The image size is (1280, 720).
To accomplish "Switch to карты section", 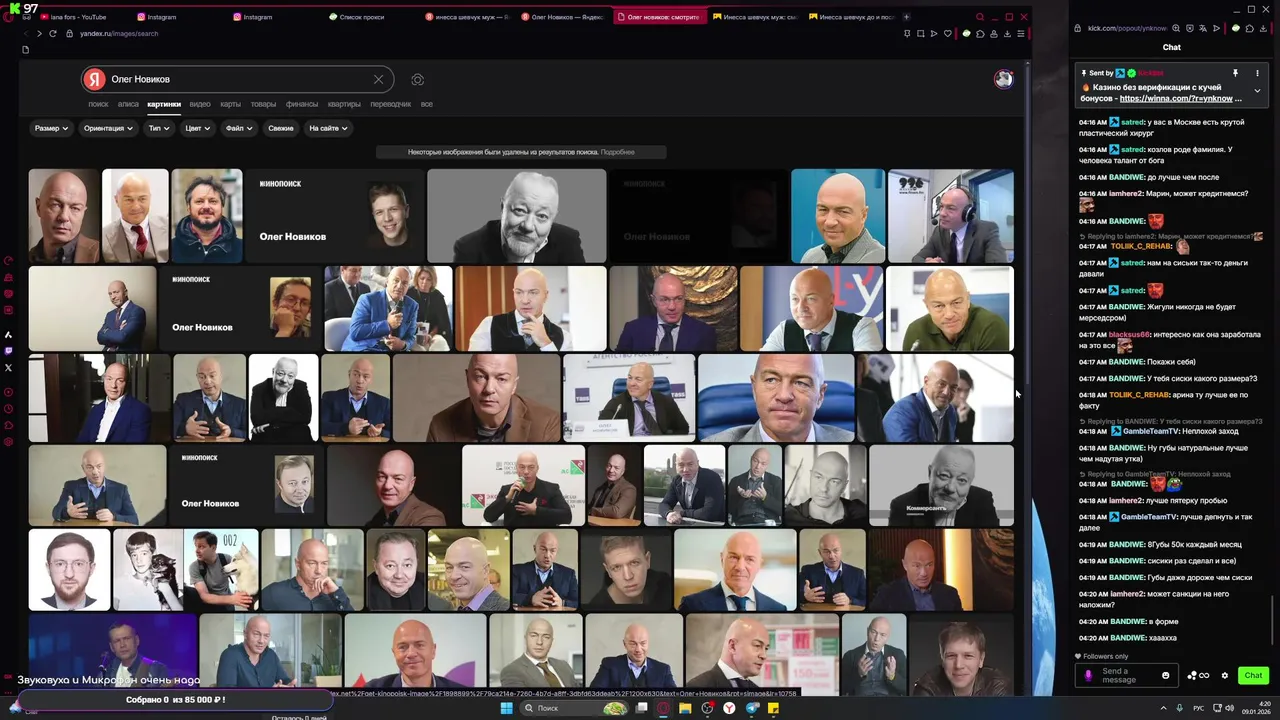I will 230,104.
